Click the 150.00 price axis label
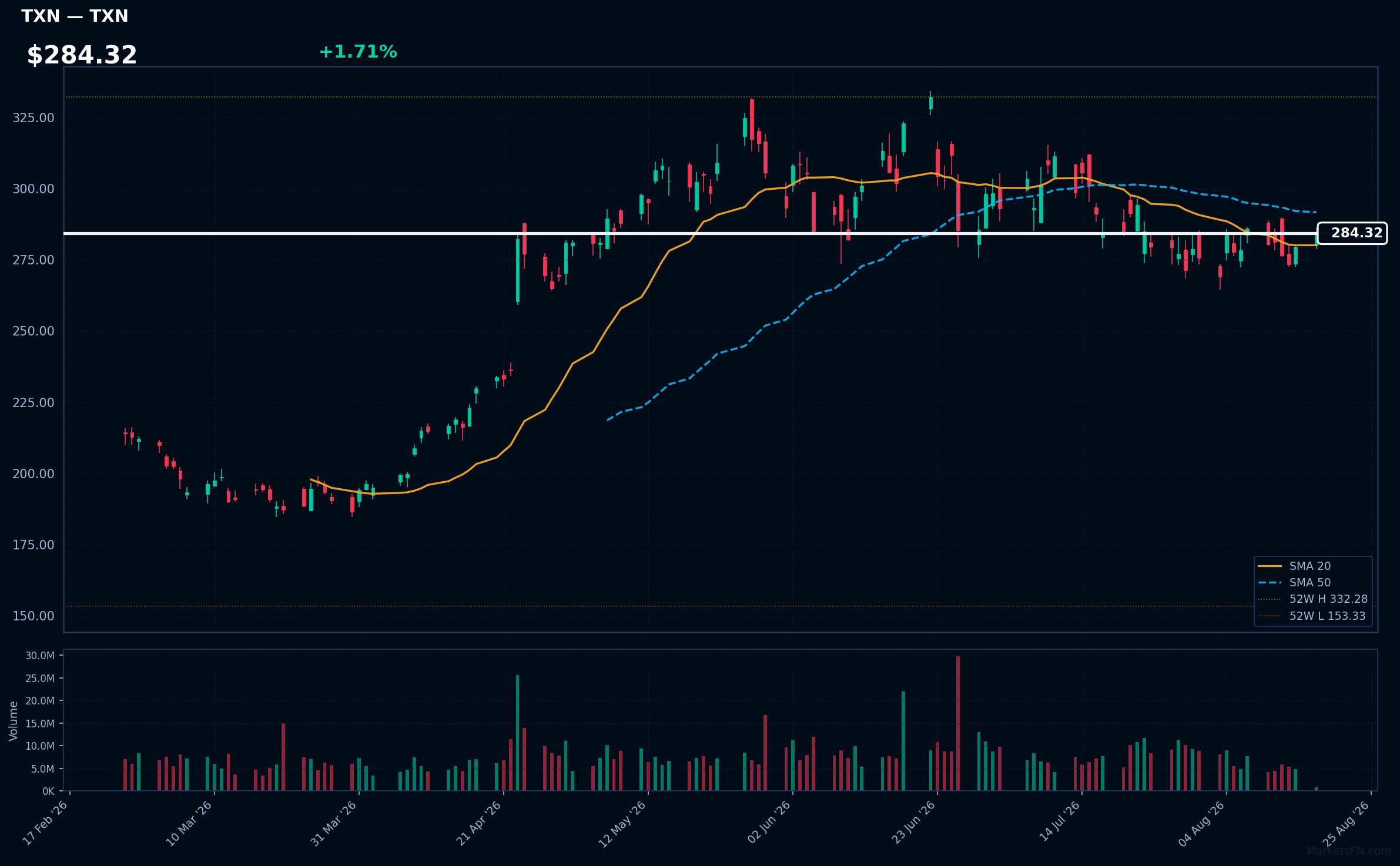 pos(34,616)
